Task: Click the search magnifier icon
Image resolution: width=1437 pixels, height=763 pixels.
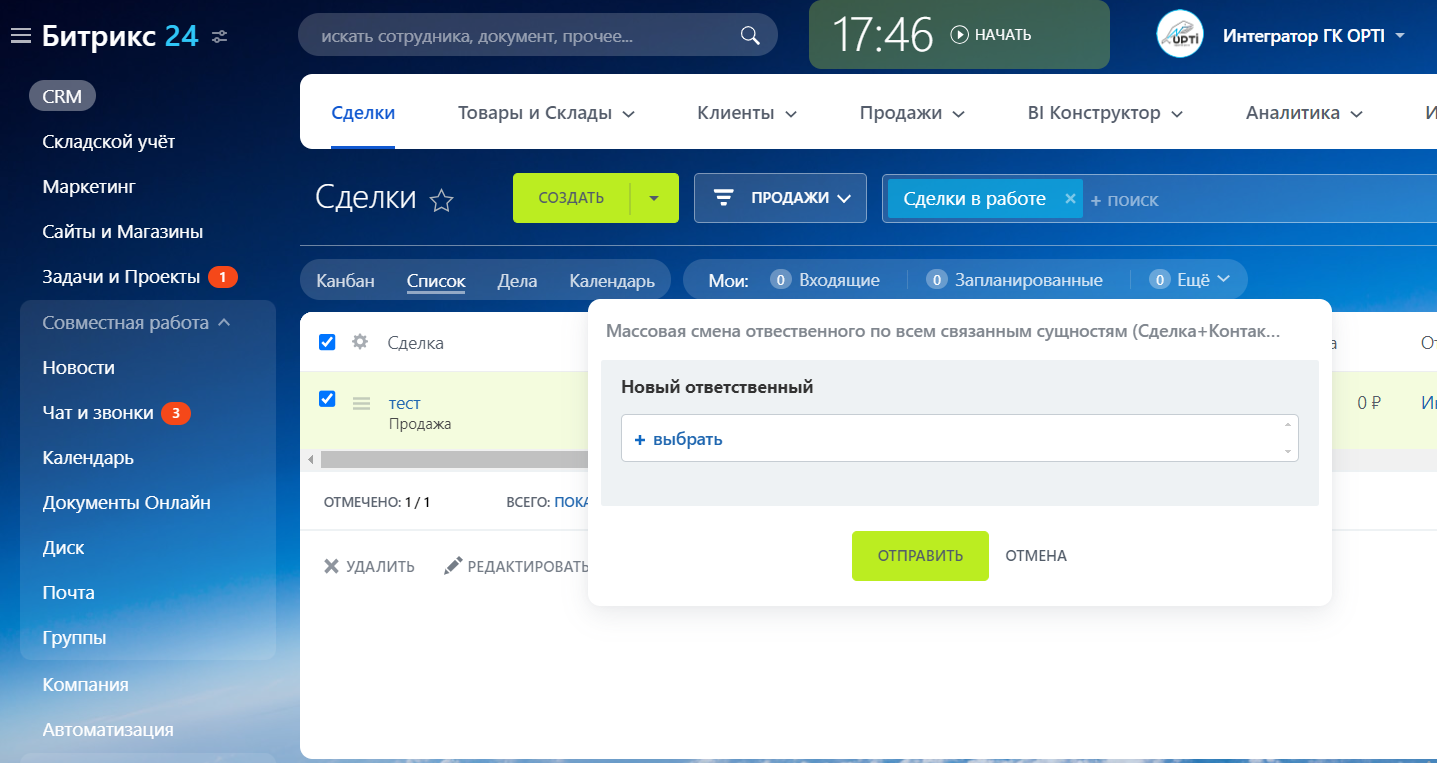Action: (750, 36)
